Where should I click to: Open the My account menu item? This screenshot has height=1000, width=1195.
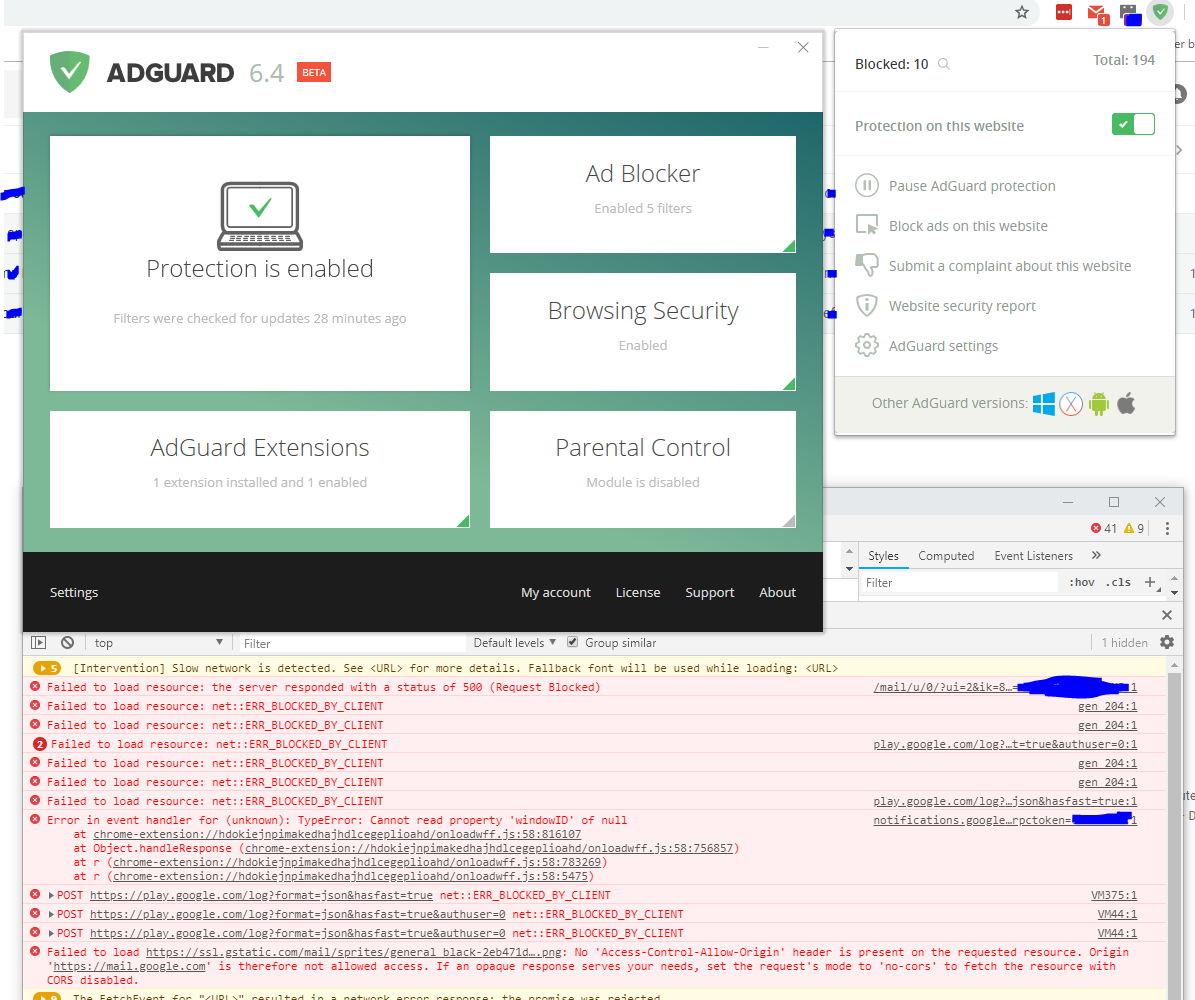click(555, 592)
